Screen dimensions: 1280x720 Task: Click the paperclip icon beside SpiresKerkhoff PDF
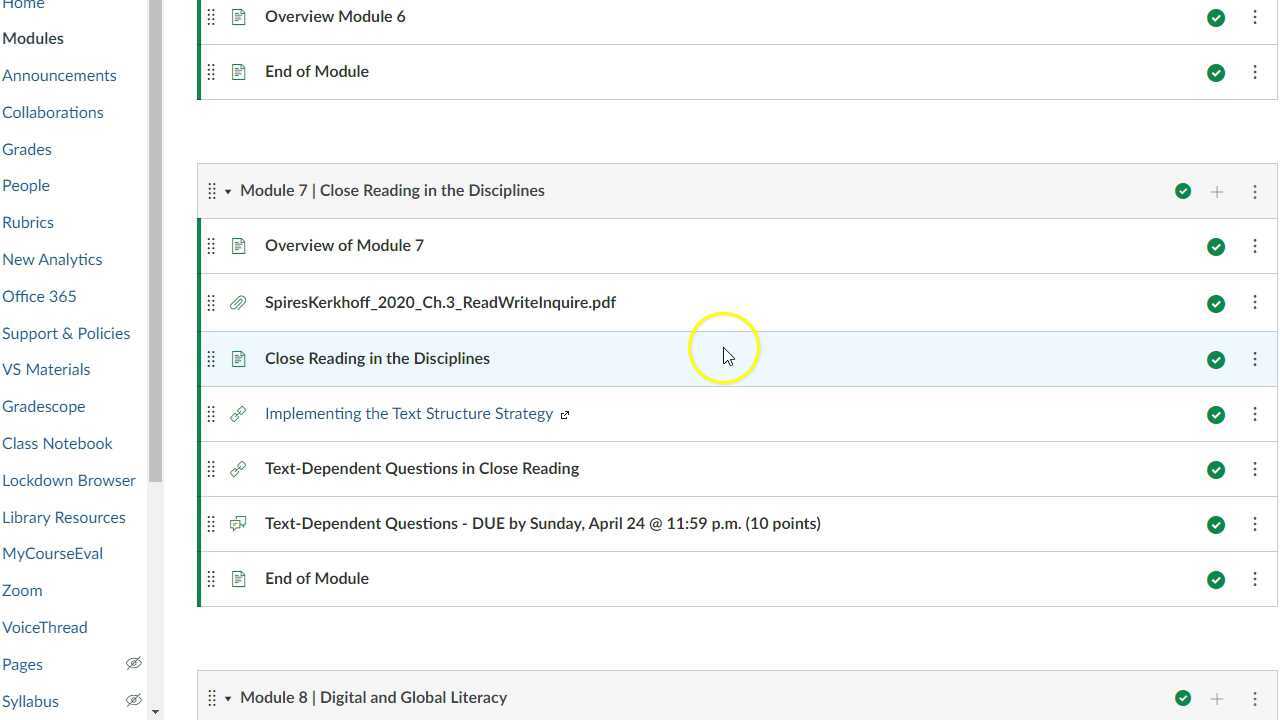point(238,302)
